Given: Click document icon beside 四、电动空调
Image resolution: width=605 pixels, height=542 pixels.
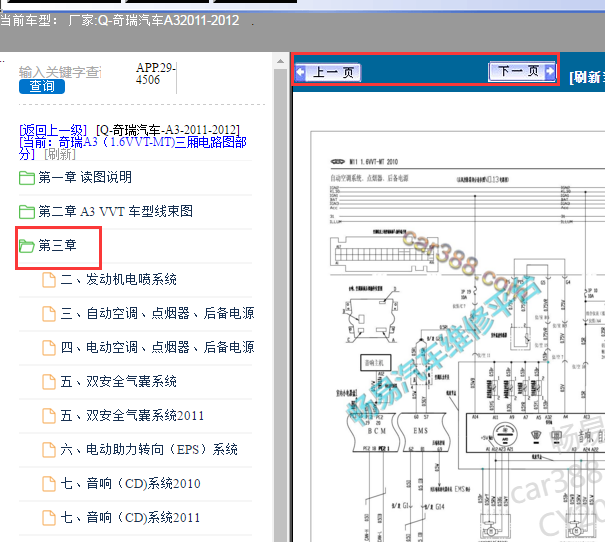Looking at the screenshot, I should point(49,348).
